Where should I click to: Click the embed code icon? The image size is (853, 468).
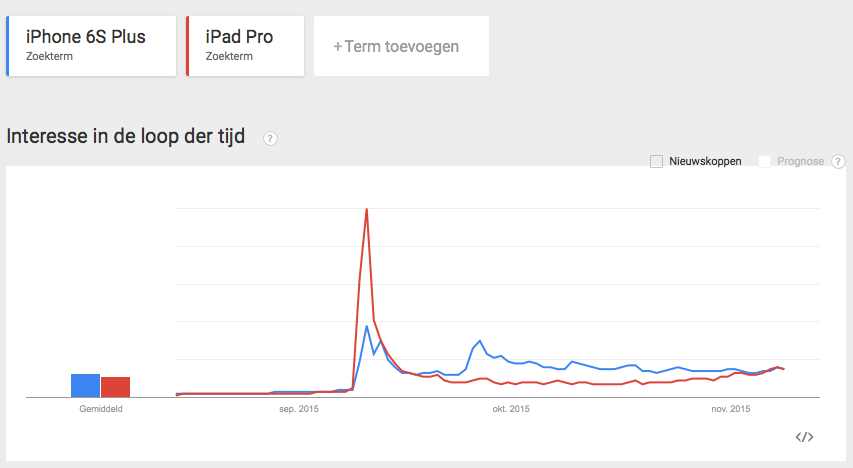[x=804, y=437]
